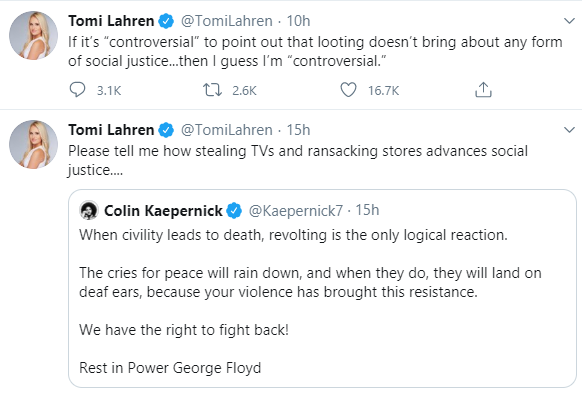The height and width of the screenshot is (393, 582).
Task: View the 3.1K replies count
Action: coord(109,91)
